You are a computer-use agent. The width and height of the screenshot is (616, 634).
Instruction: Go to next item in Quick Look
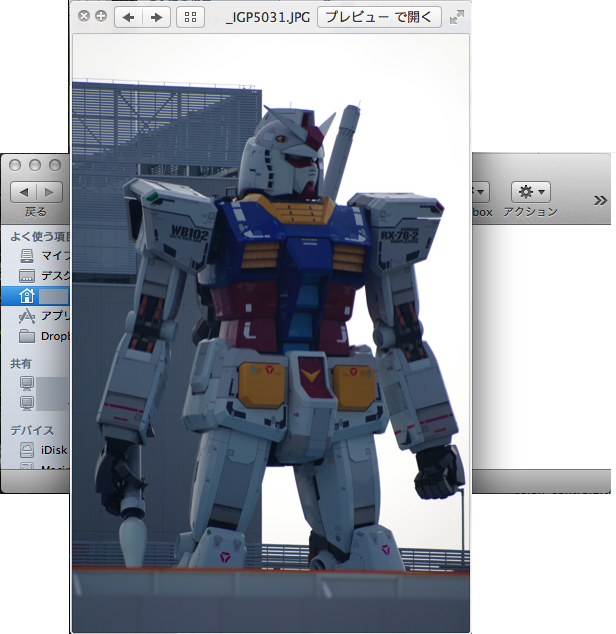[x=155, y=17]
